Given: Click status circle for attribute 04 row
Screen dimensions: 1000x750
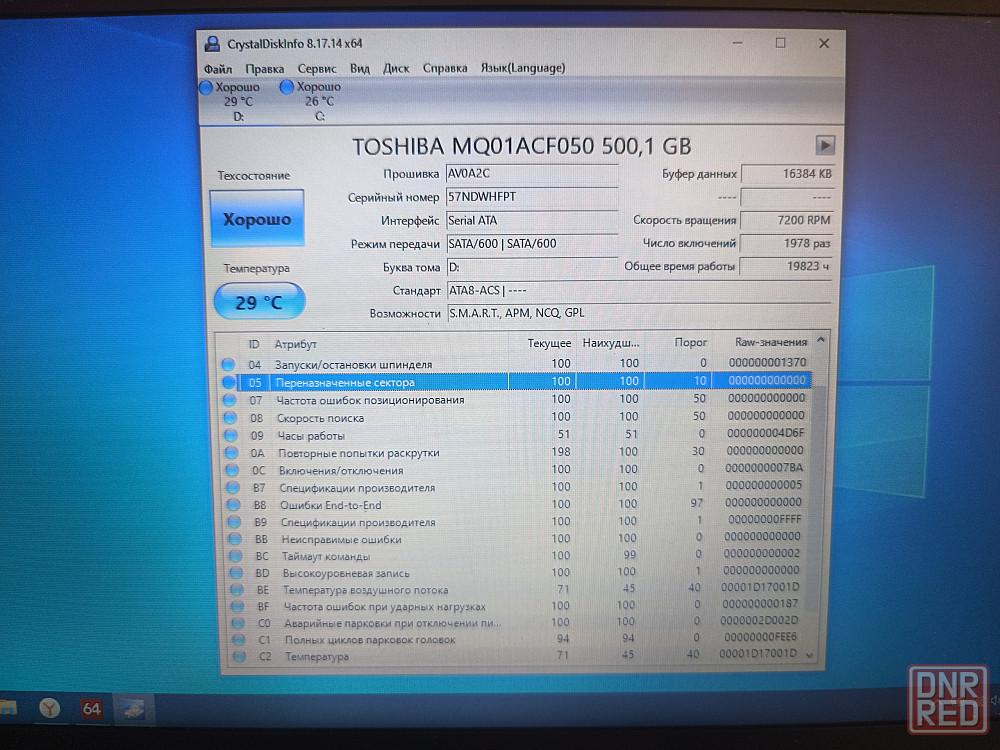Looking at the screenshot, I should (x=228, y=364).
